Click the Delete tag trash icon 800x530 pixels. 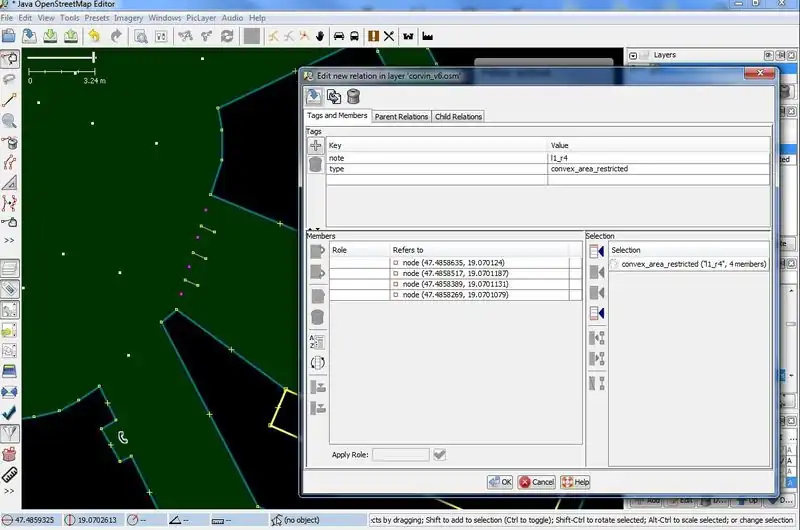pyautogui.click(x=316, y=164)
